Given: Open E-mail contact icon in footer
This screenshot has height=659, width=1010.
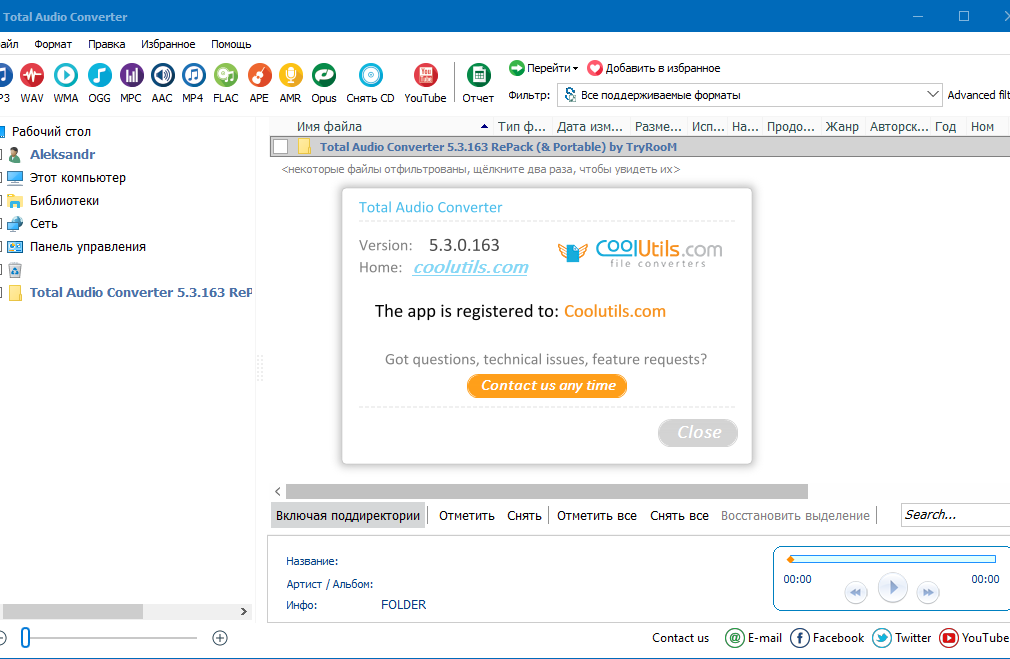Looking at the screenshot, I should tap(734, 638).
